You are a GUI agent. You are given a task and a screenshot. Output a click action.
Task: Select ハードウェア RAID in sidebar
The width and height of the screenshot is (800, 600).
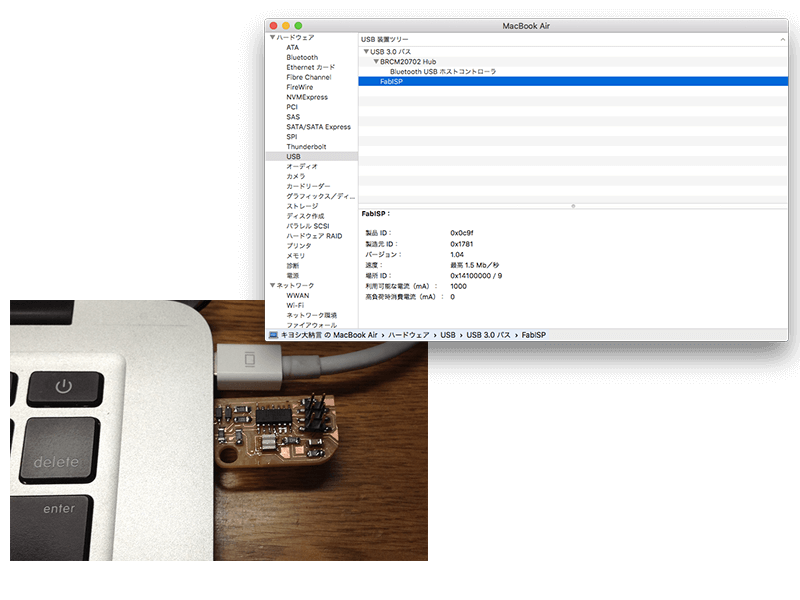click(x=314, y=236)
